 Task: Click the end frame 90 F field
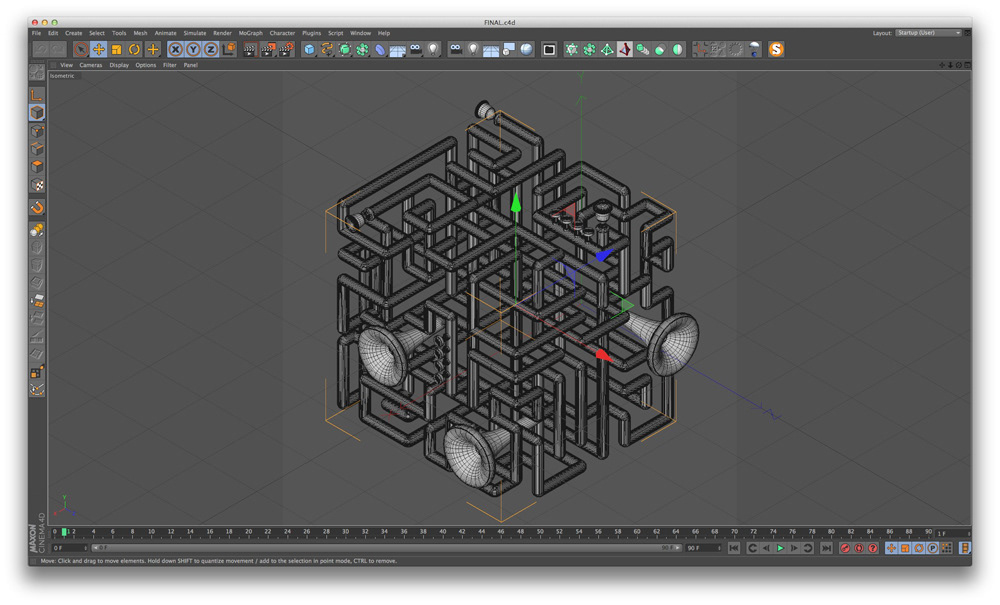pos(703,548)
